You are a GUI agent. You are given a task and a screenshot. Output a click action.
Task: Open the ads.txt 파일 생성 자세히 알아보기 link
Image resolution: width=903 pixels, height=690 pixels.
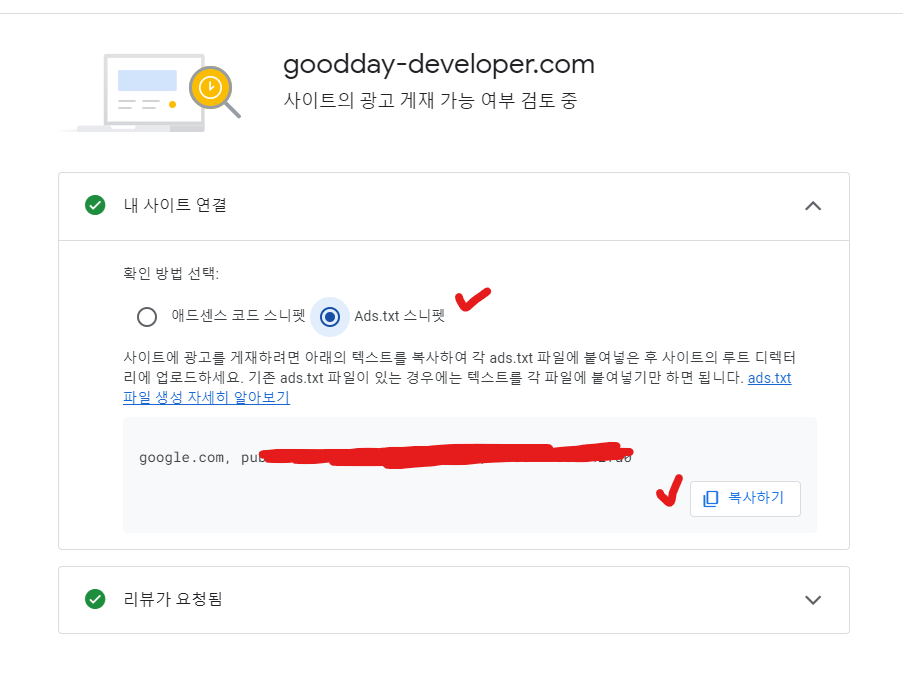tap(206, 397)
